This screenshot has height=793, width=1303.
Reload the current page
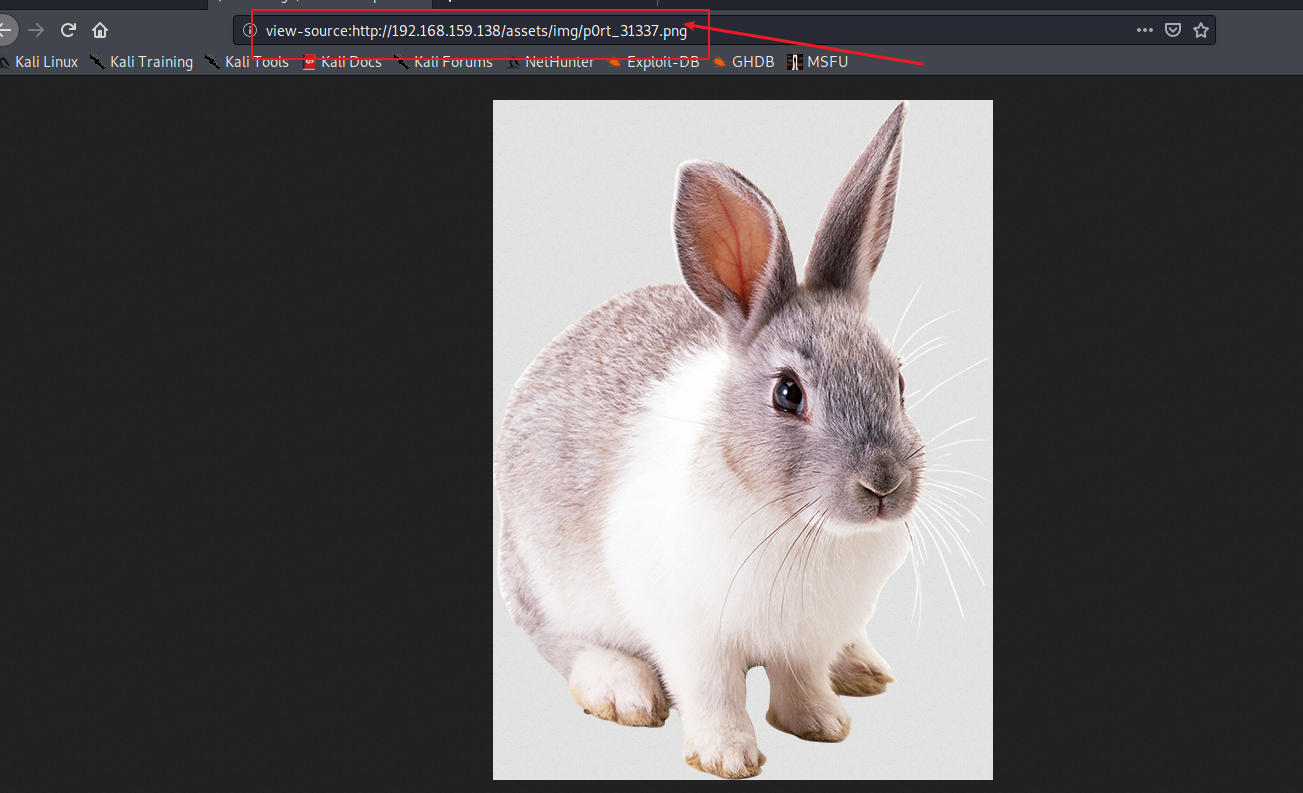(68, 30)
